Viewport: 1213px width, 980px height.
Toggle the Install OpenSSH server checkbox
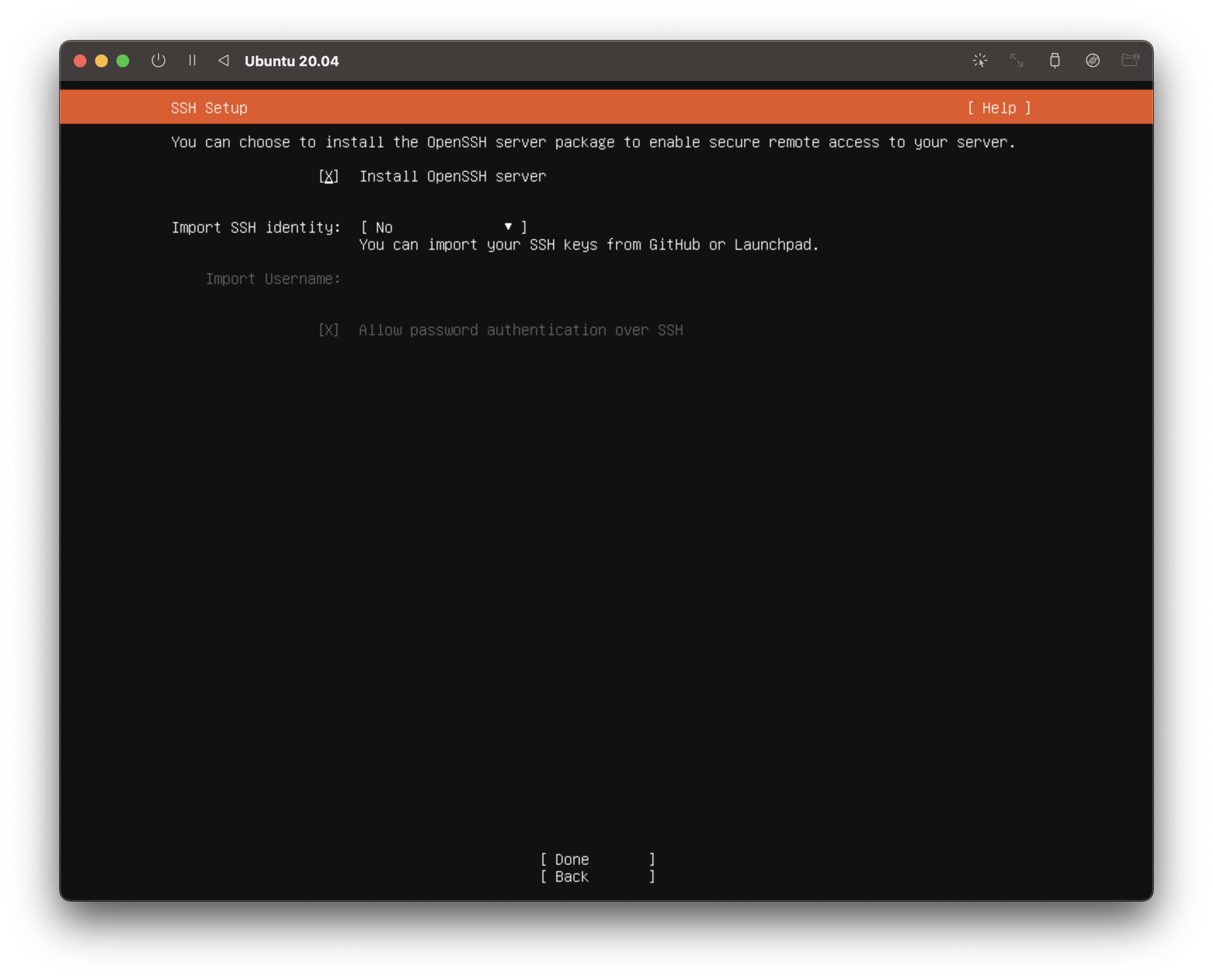329,177
